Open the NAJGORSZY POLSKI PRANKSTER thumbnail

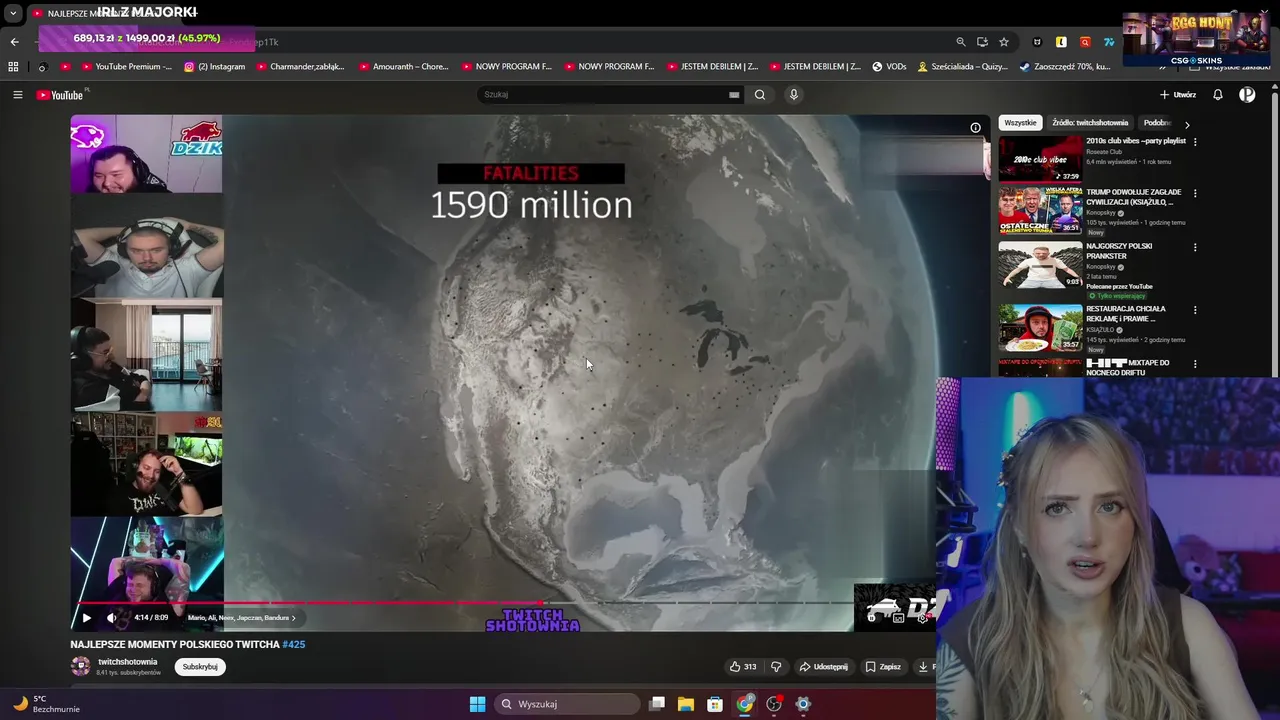point(1040,264)
